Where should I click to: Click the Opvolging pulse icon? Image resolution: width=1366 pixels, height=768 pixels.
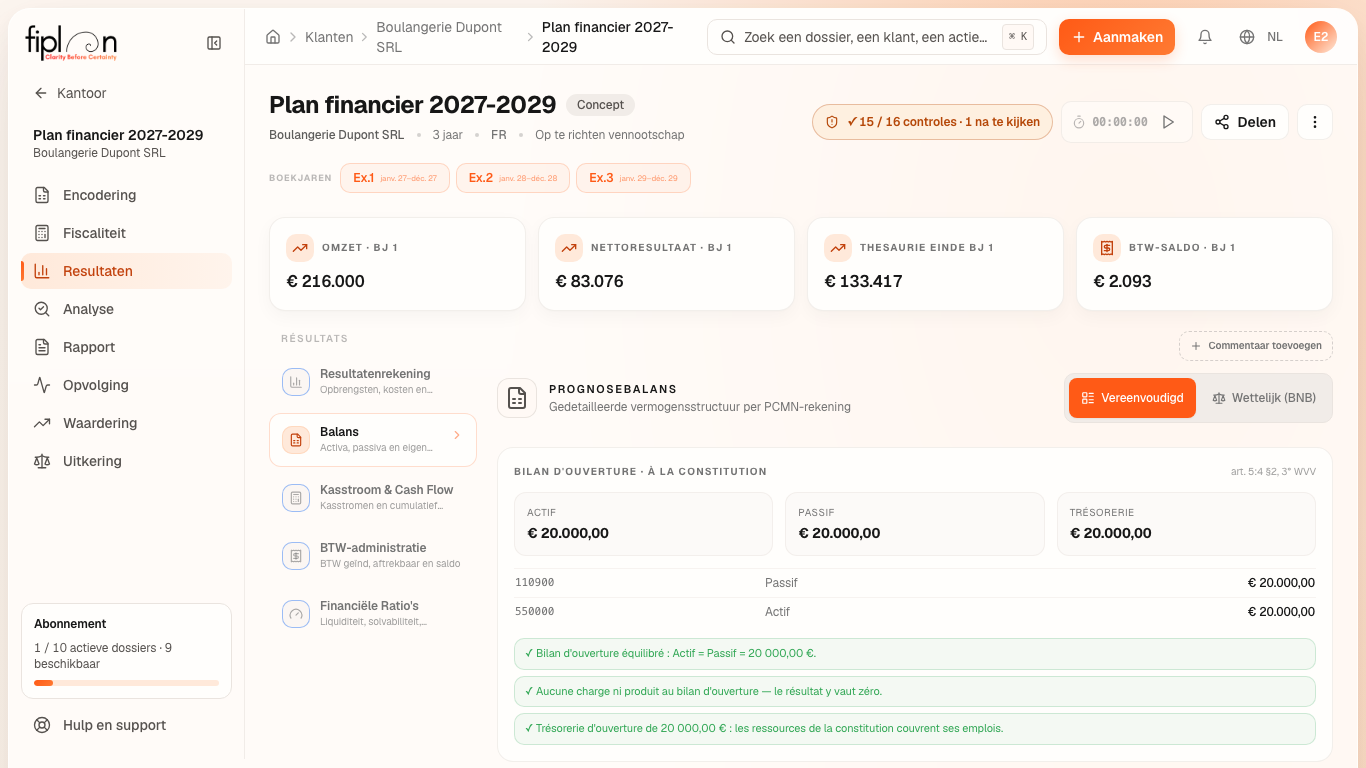(x=42, y=385)
